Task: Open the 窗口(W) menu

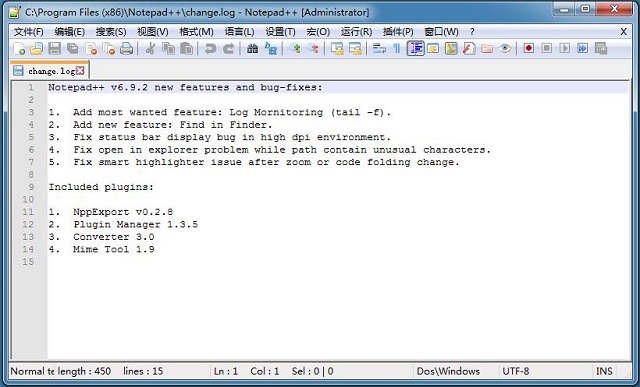Action: point(442,31)
